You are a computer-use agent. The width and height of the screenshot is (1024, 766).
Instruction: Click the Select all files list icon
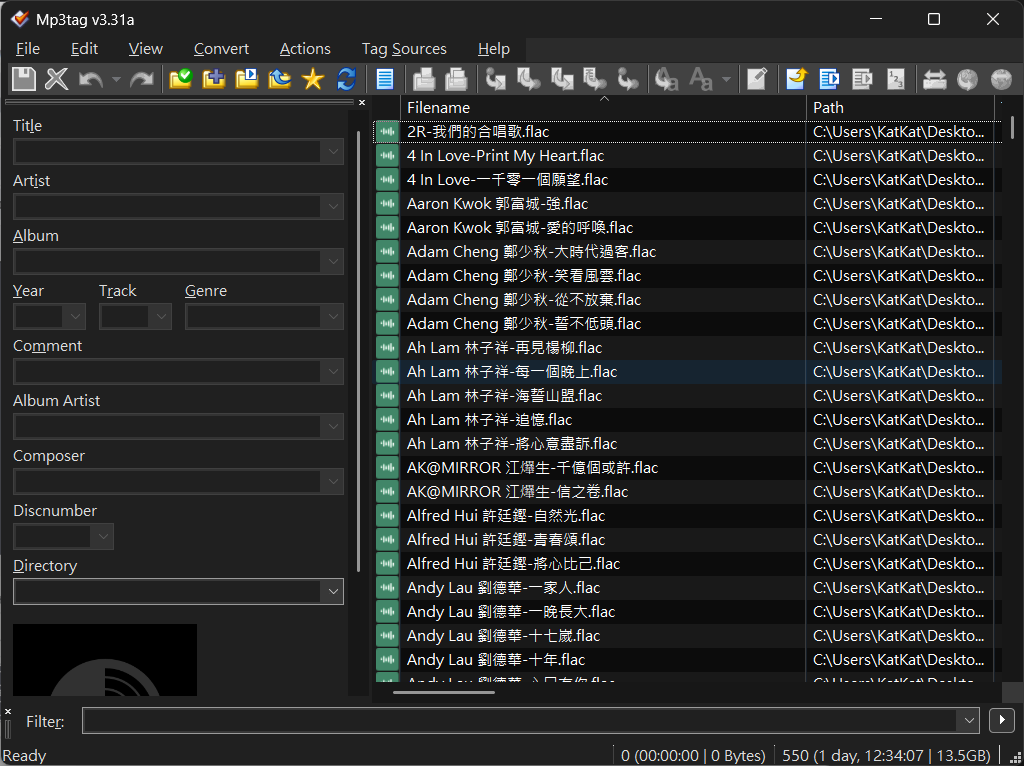[x=385, y=79]
